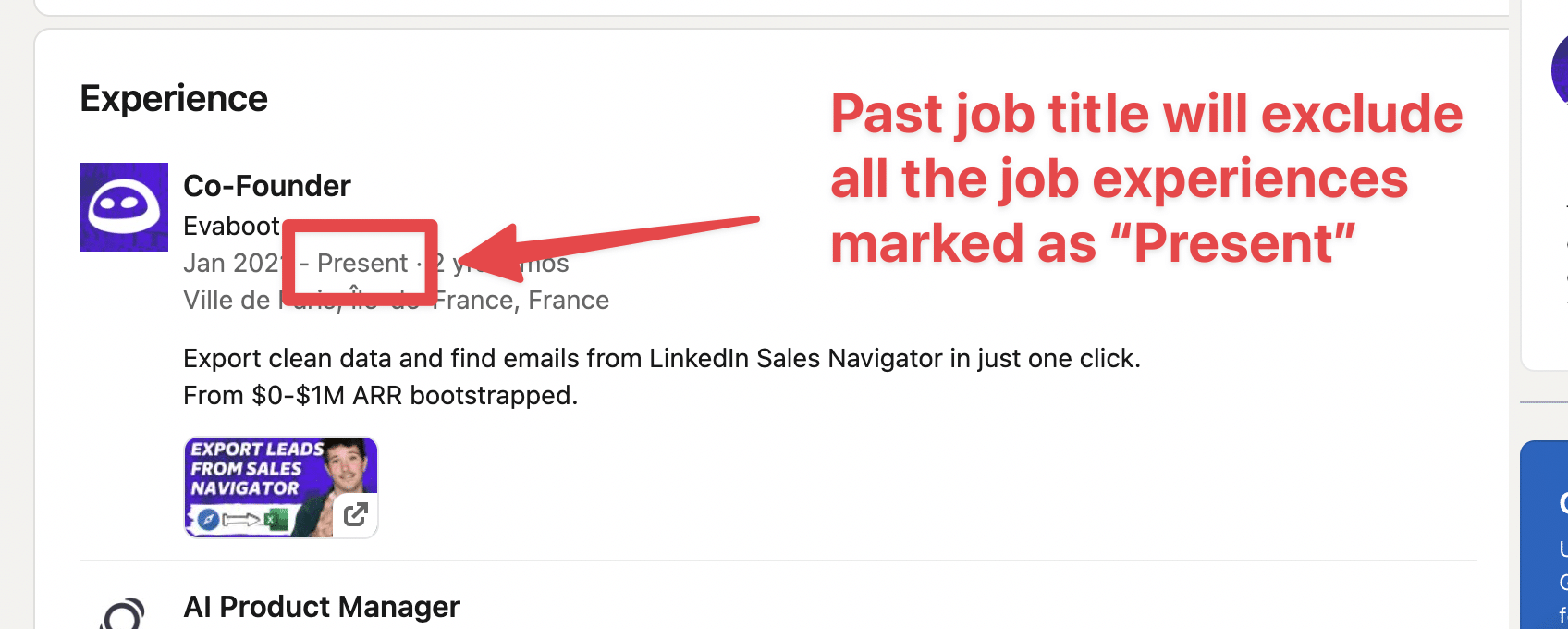Click the purple circular avatar in the sidebar
Screen dimensions: 1568x629
coord(1561,68)
